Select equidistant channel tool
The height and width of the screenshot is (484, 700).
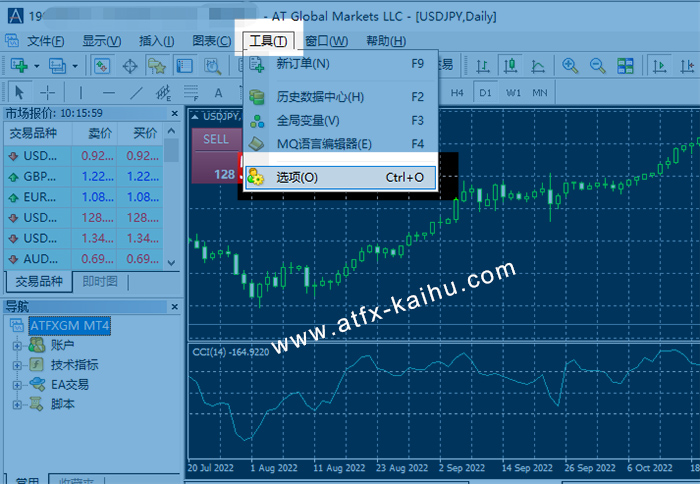[x=163, y=93]
